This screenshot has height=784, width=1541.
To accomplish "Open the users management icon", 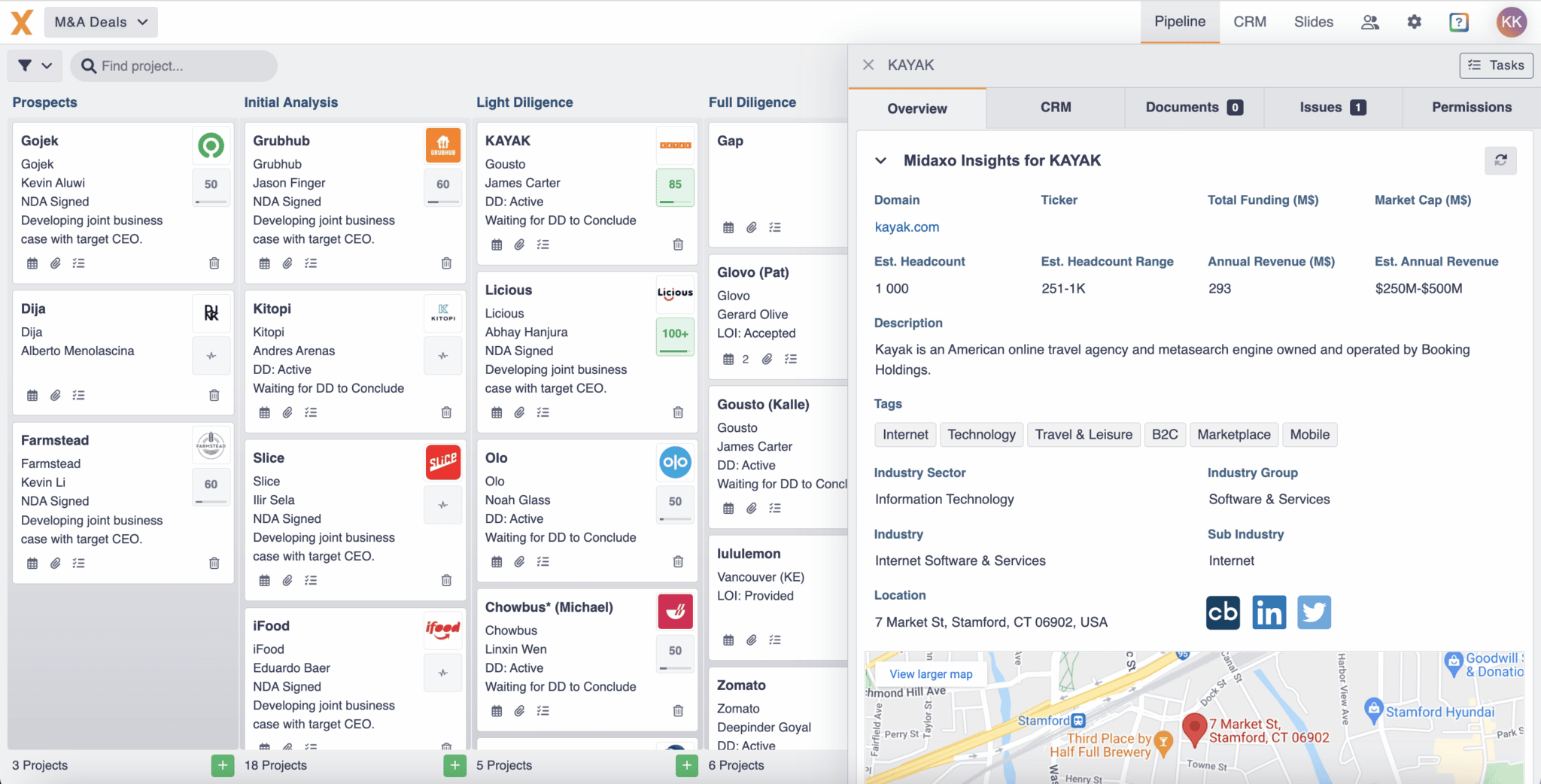I will 1370,22.
